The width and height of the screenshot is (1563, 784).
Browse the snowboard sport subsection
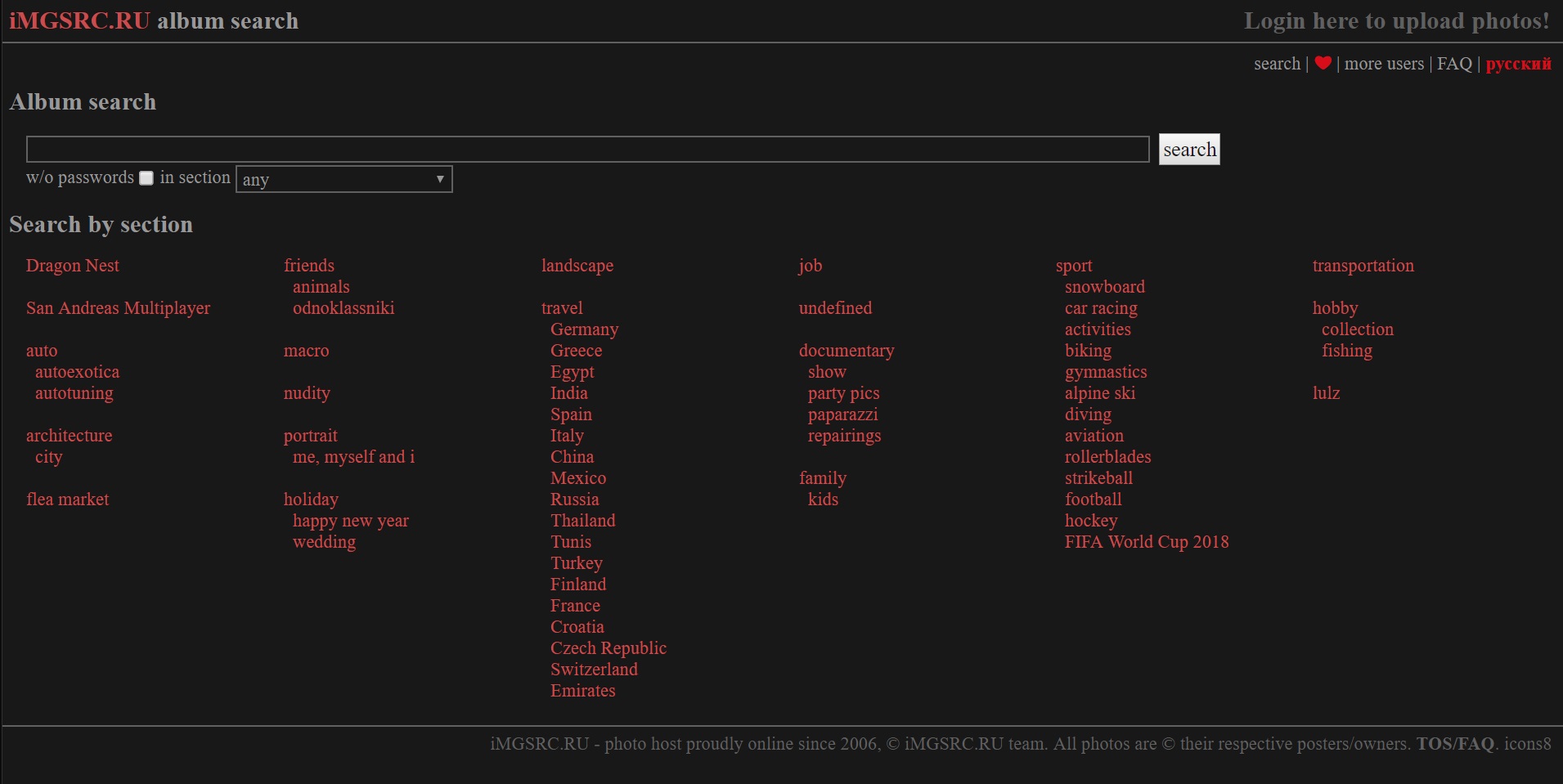(x=1104, y=287)
